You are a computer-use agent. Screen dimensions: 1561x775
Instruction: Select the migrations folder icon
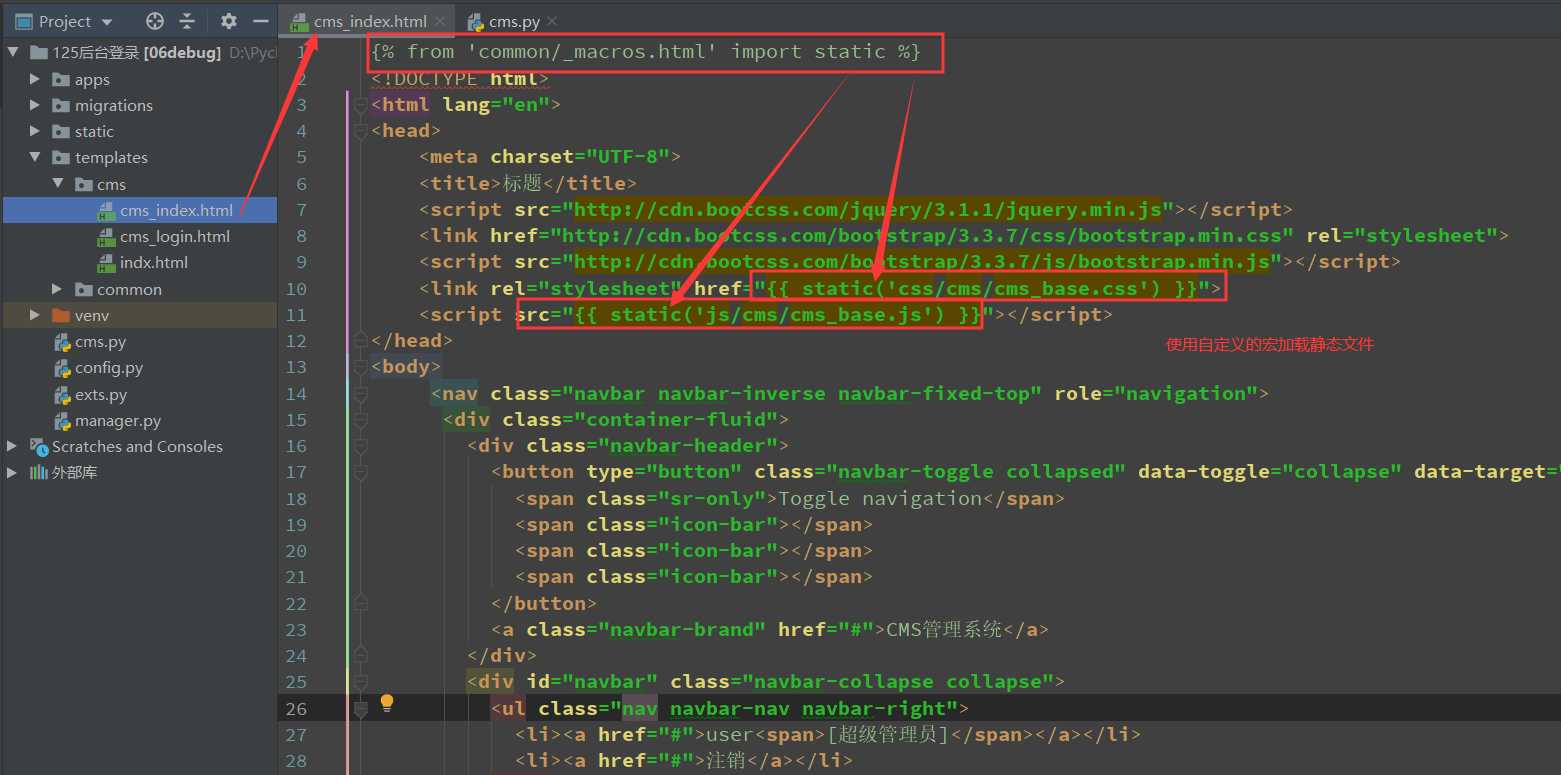click(x=61, y=105)
